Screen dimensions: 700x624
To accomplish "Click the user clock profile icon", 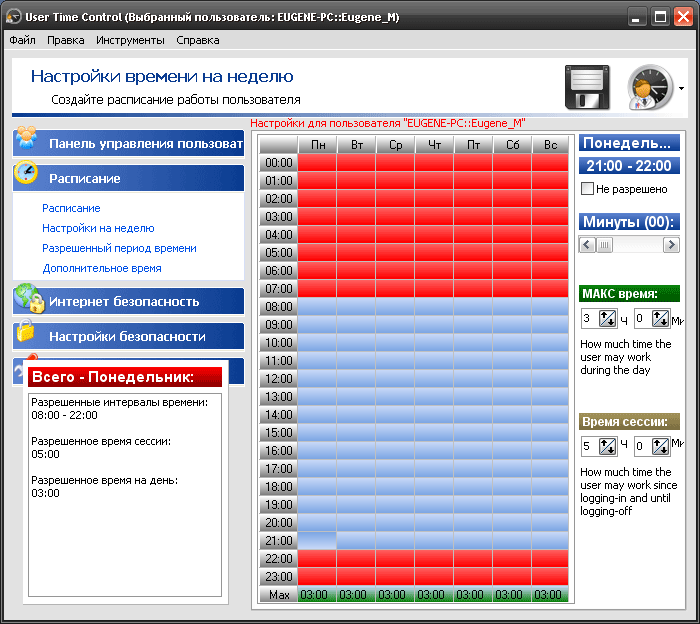I will [x=650, y=87].
